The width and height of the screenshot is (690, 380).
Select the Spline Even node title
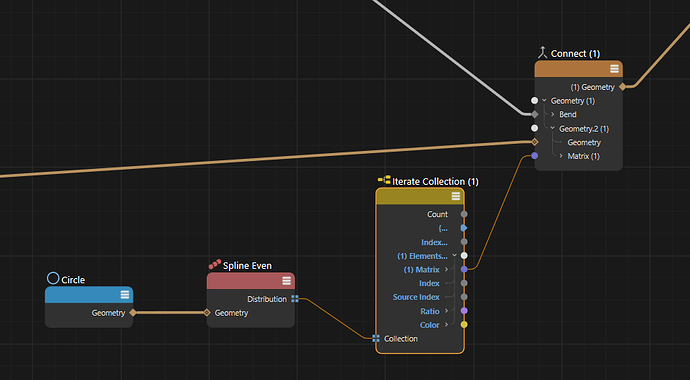click(247, 266)
